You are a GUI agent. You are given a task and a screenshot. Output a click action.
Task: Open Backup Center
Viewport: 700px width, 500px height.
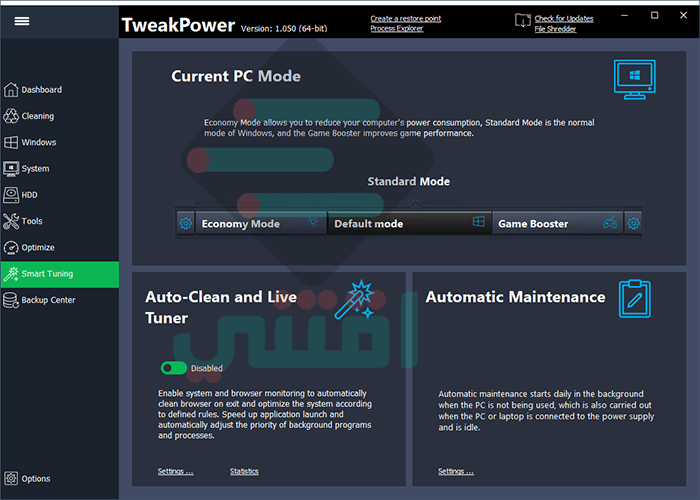60,300
